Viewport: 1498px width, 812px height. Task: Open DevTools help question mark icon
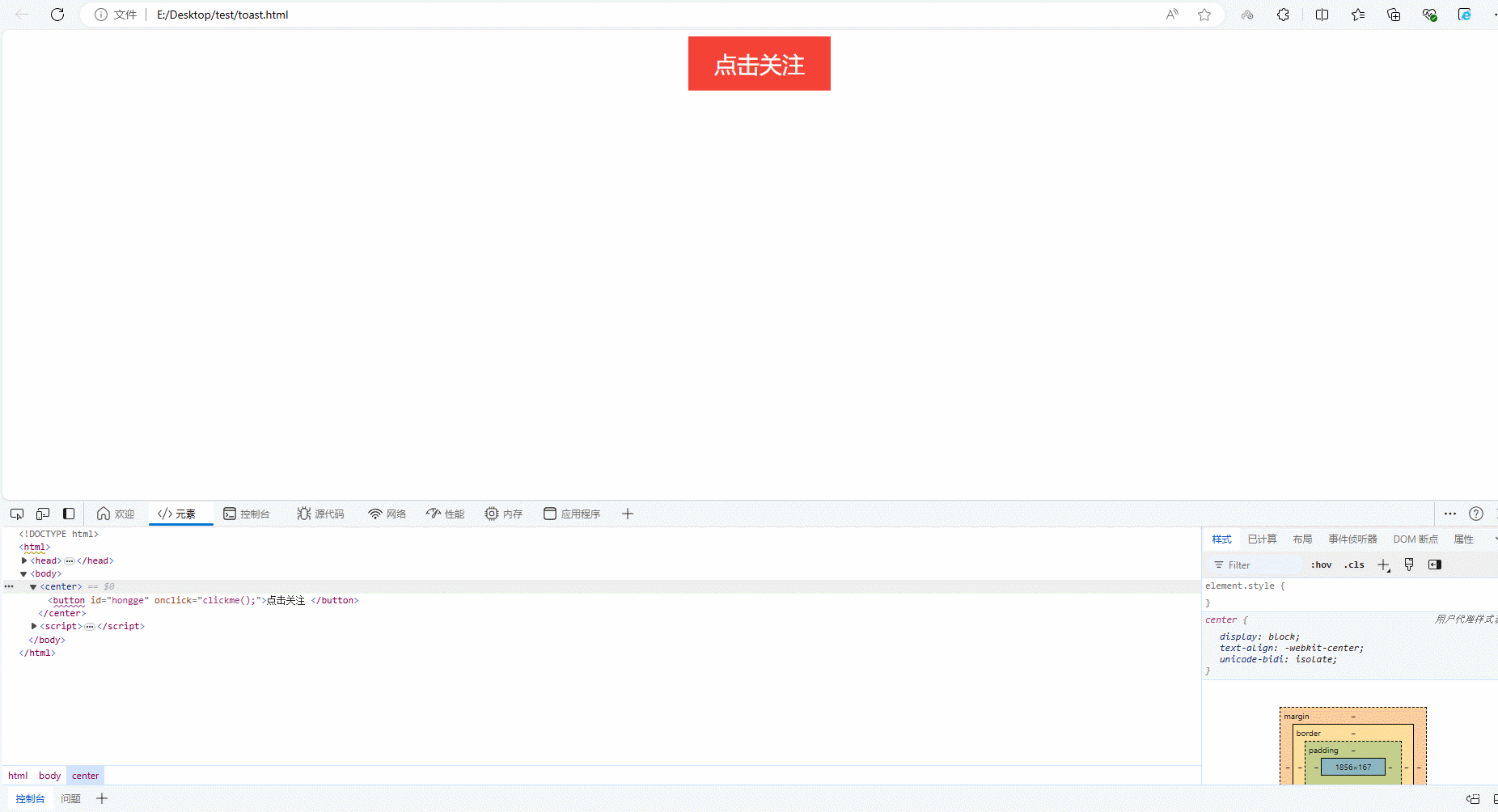click(x=1476, y=514)
